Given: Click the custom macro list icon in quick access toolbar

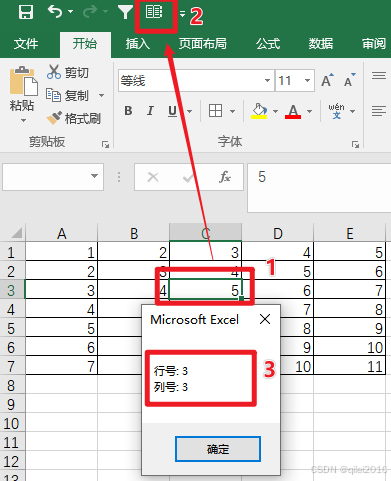Looking at the screenshot, I should 154,12.
